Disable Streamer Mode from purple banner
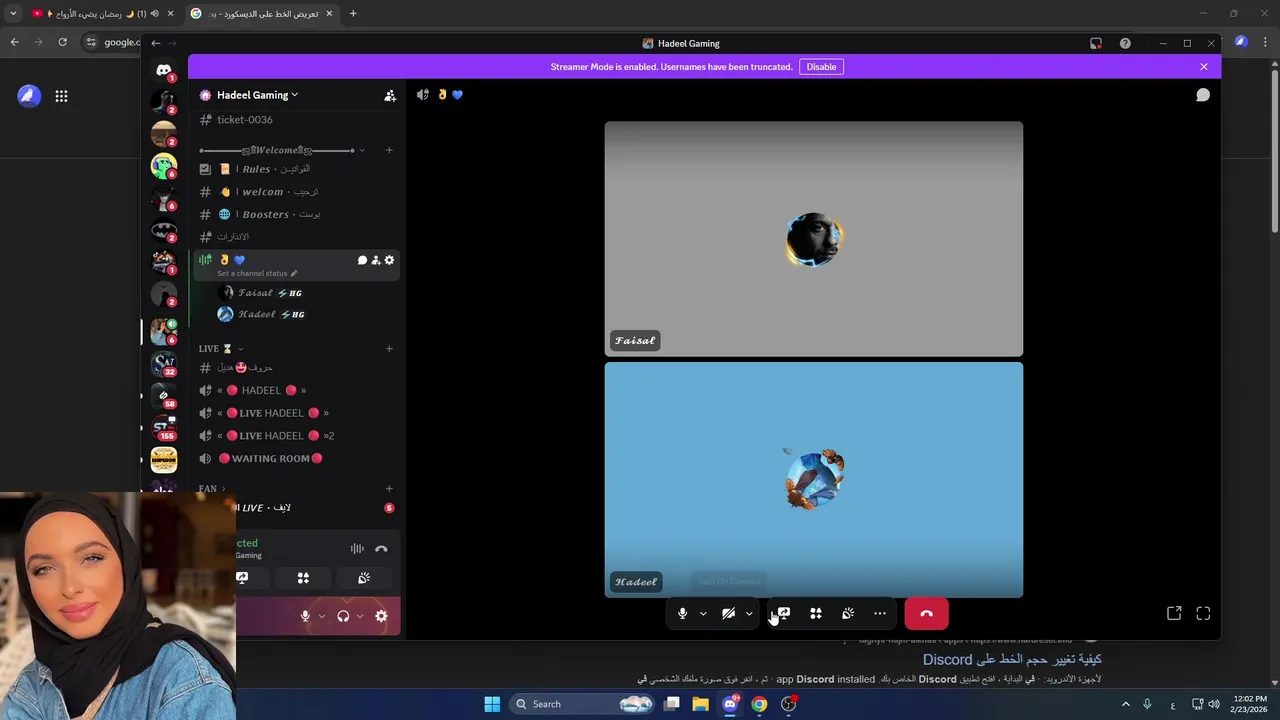The image size is (1280, 720). [821, 67]
